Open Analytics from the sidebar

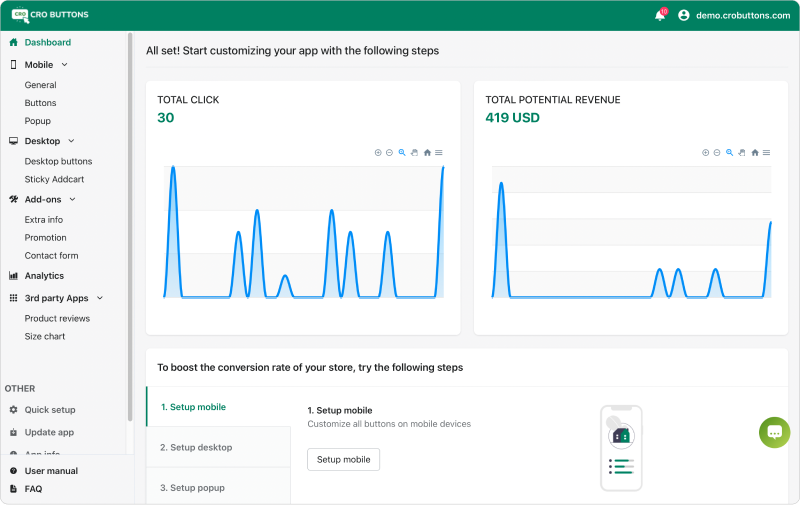44,276
